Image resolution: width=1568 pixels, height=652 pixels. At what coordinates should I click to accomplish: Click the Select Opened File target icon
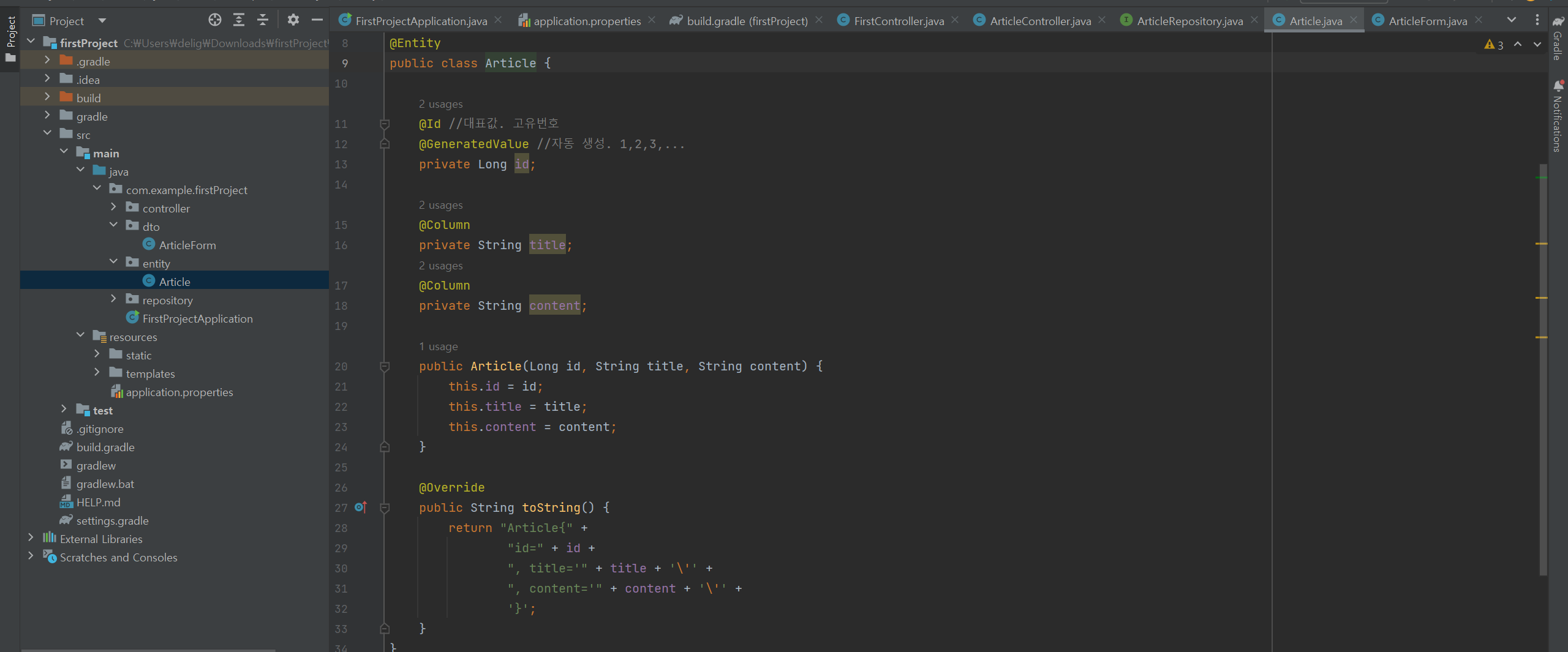tap(214, 20)
